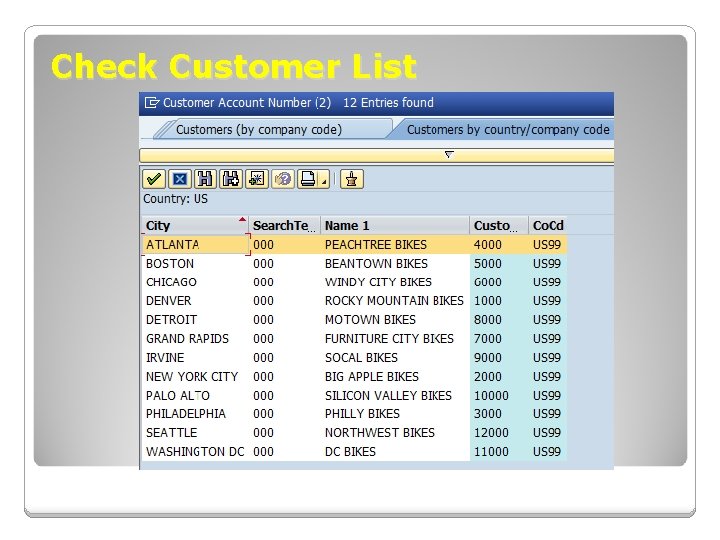Click the blue X Cancel icon
Image resolution: width=720 pixels, height=540 pixels.
coord(180,179)
